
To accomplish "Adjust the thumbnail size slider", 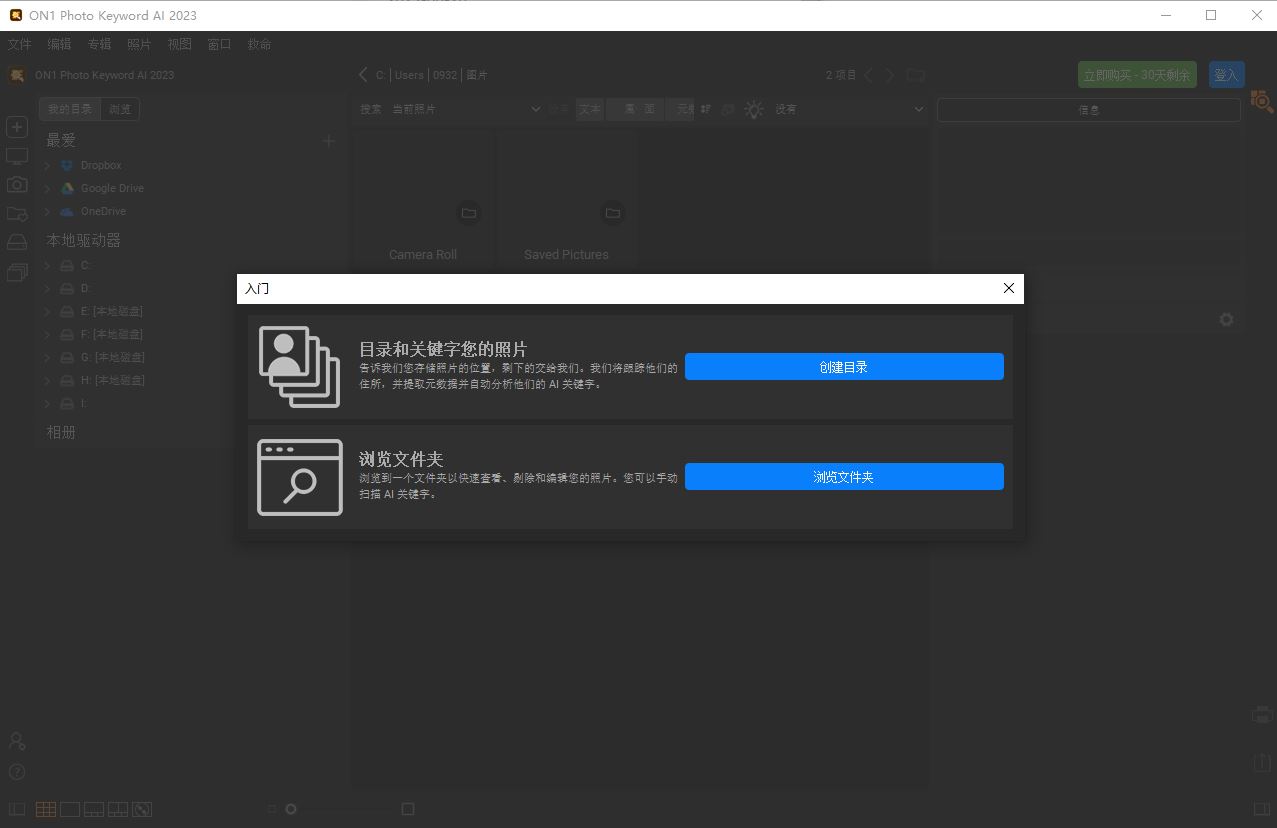I will (291, 809).
